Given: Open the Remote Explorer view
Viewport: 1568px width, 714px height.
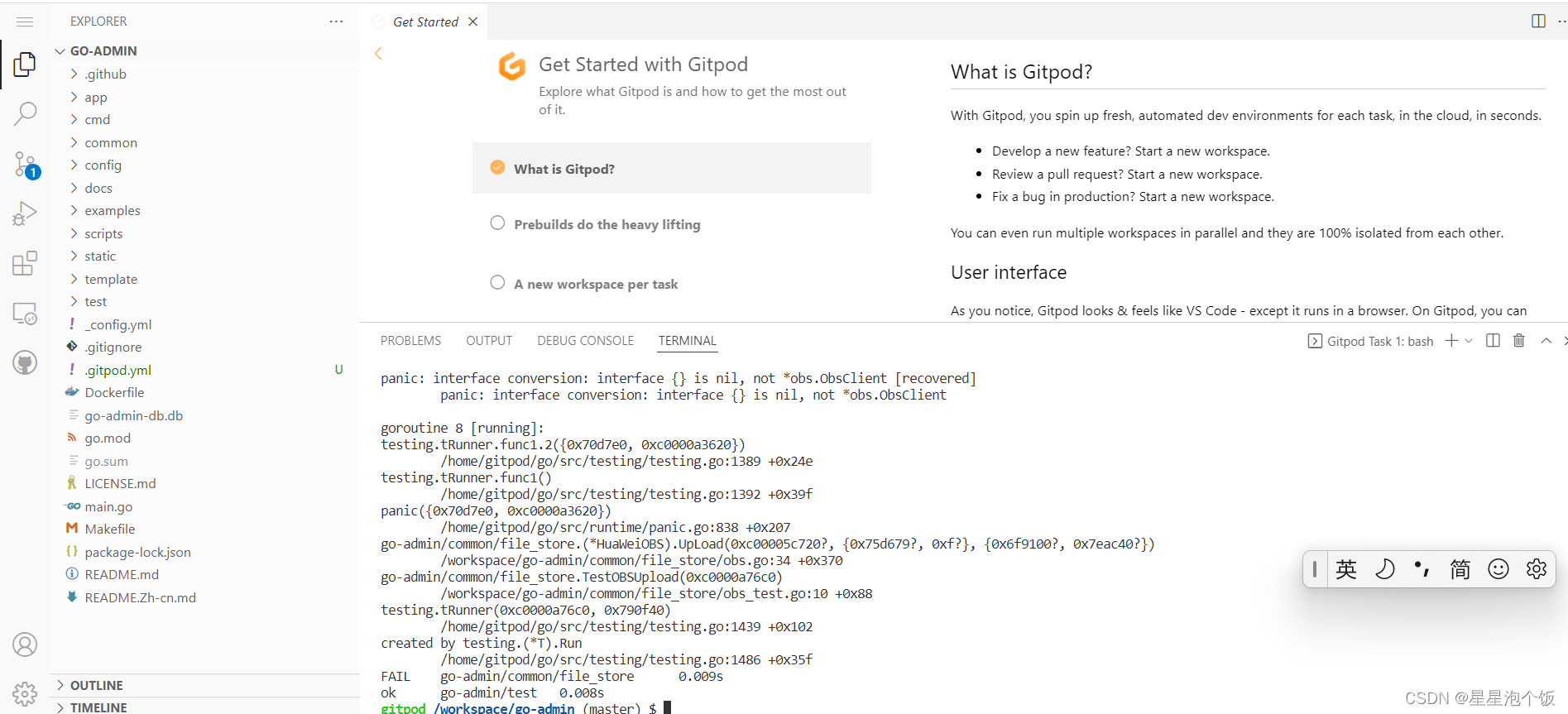Looking at the screenshot, I should click(25, 314).
